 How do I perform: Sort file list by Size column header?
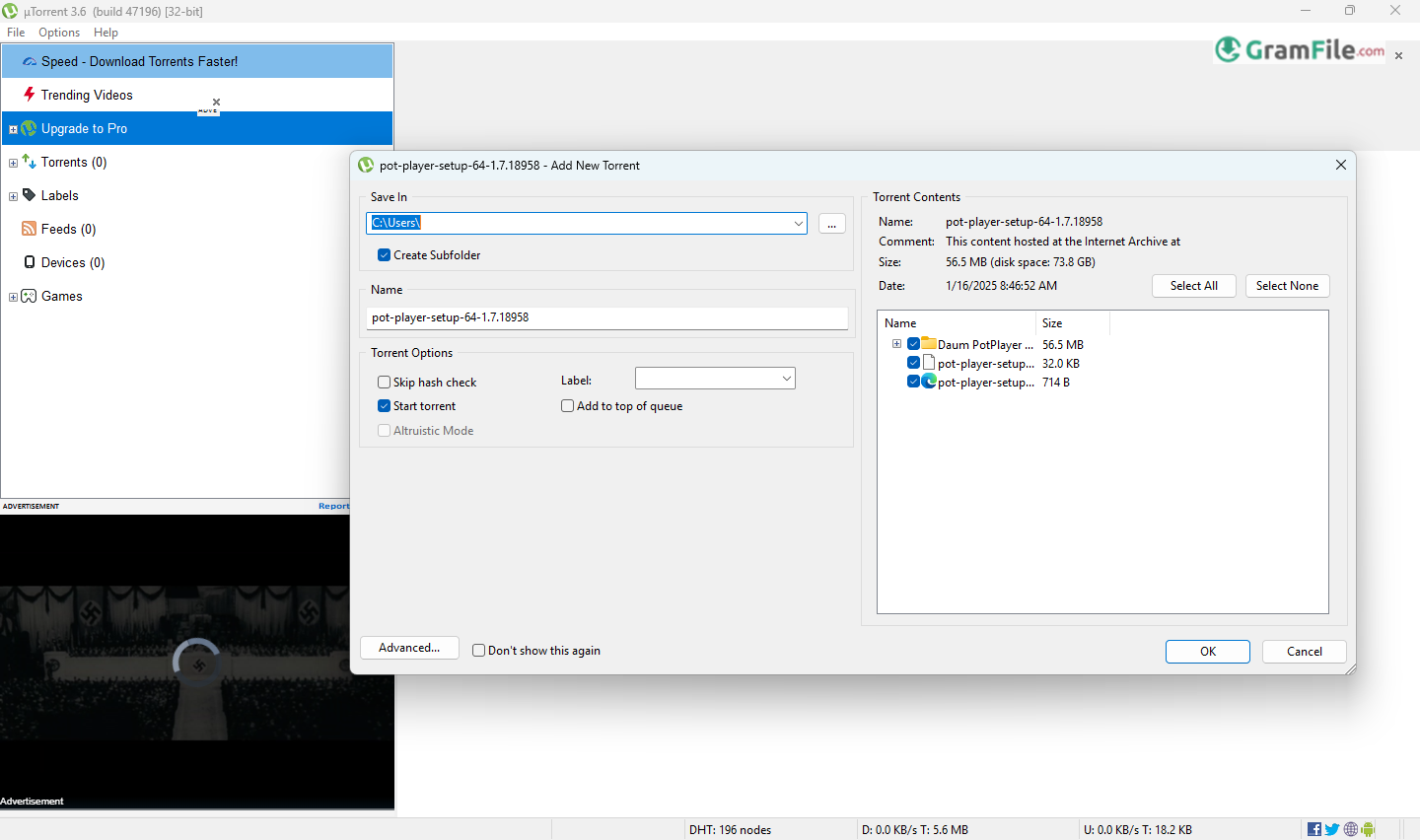pyautogui.click(x=1073, y=323)
